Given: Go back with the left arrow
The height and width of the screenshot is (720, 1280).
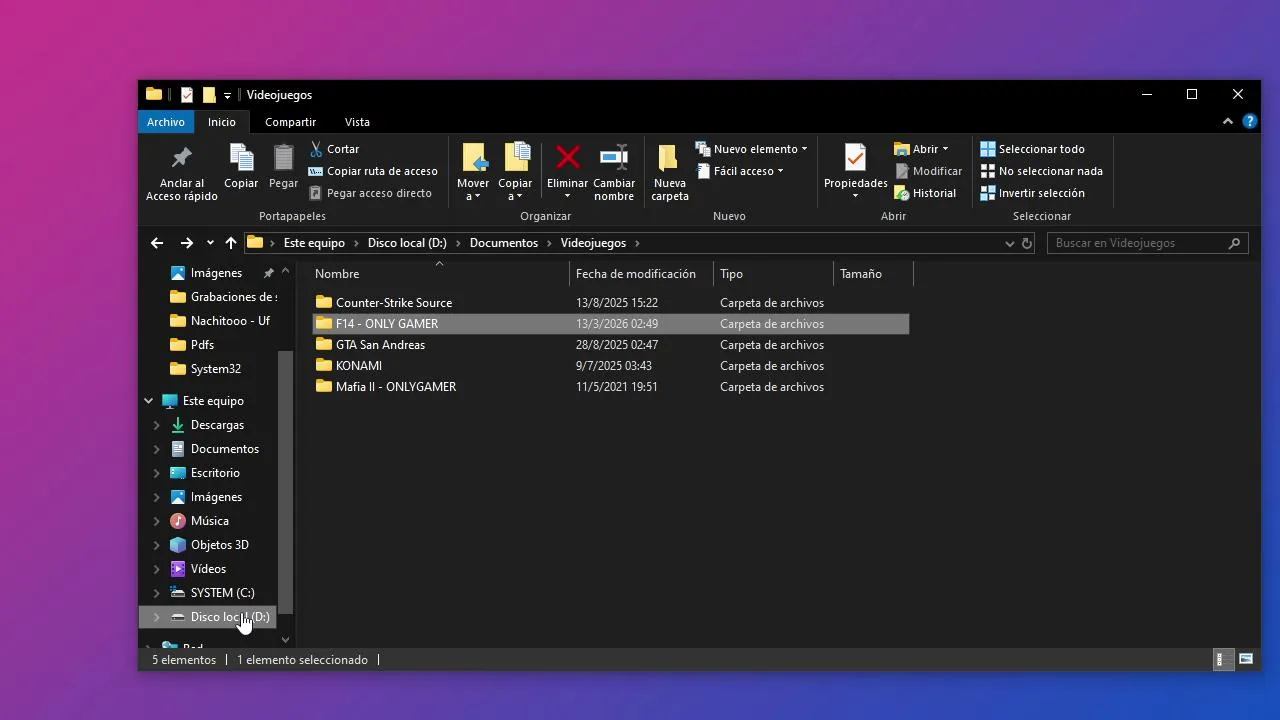Looking at the screenshot, I should point(157,243).
